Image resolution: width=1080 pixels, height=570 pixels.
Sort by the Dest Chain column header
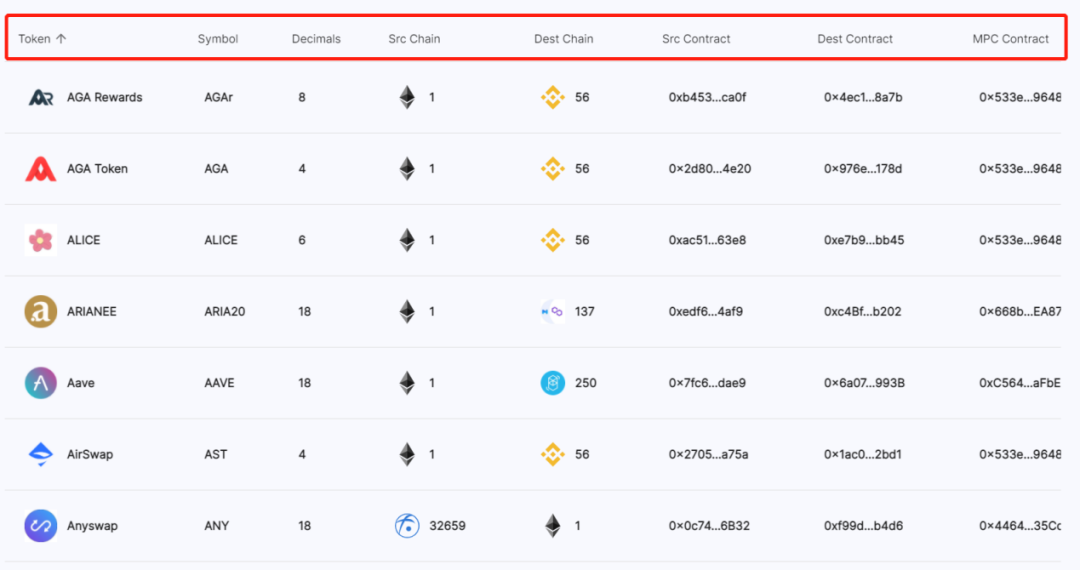(x=563, y=39)
